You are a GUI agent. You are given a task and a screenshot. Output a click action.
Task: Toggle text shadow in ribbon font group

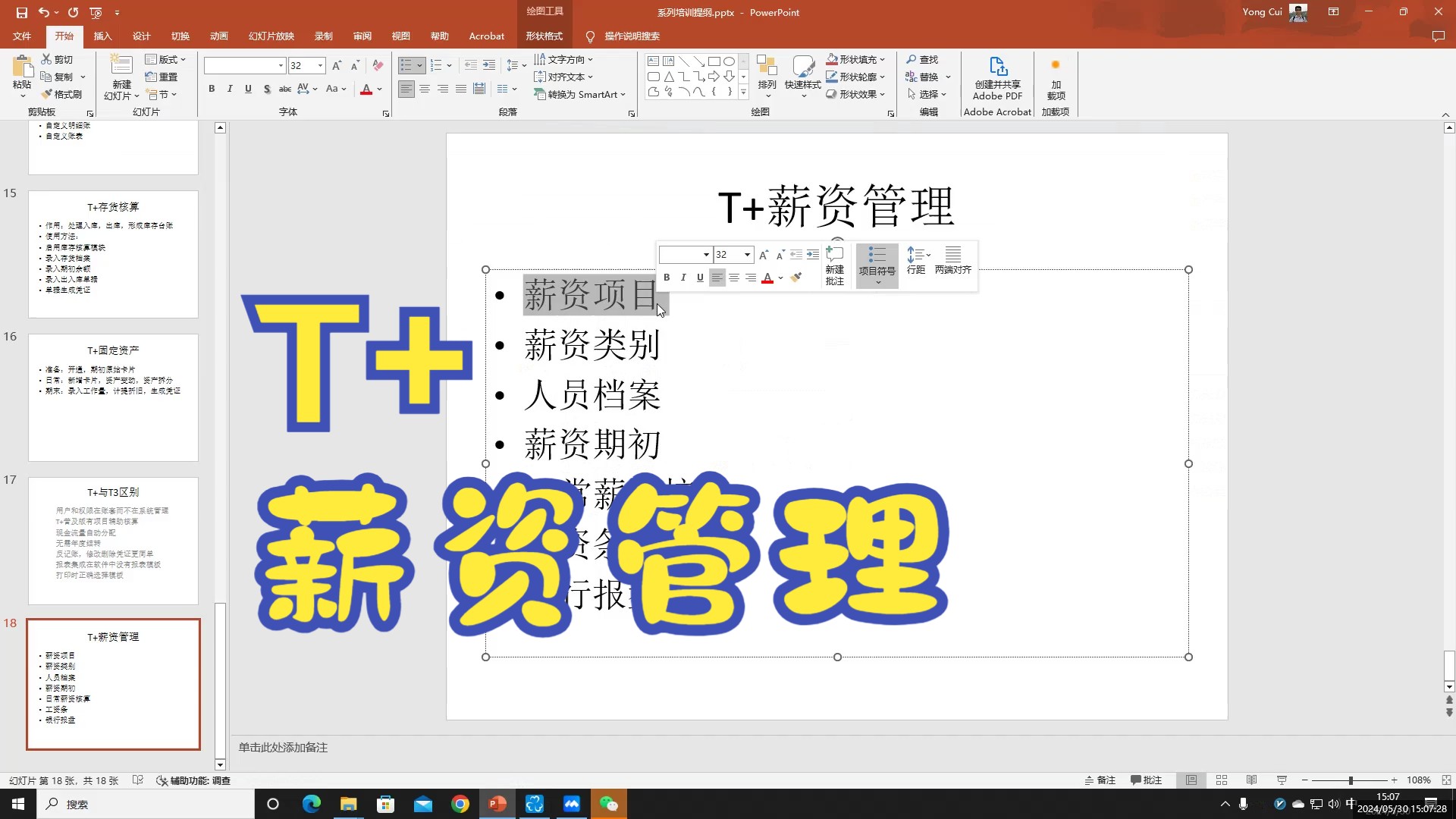pyautogui.click(x=267, y=89)
